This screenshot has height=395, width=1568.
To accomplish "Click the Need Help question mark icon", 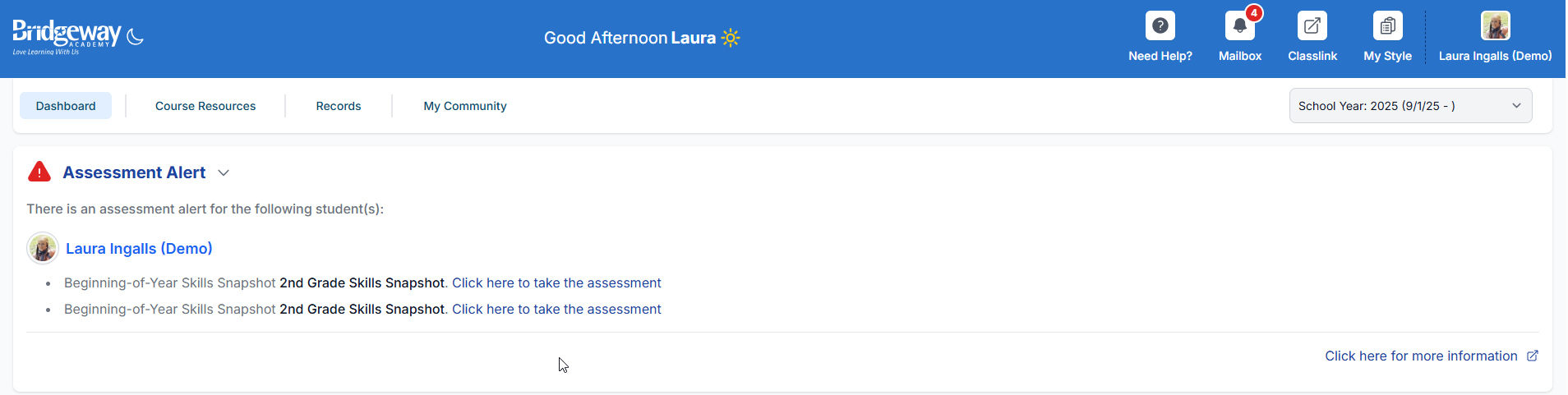I will coord(1160,25).
